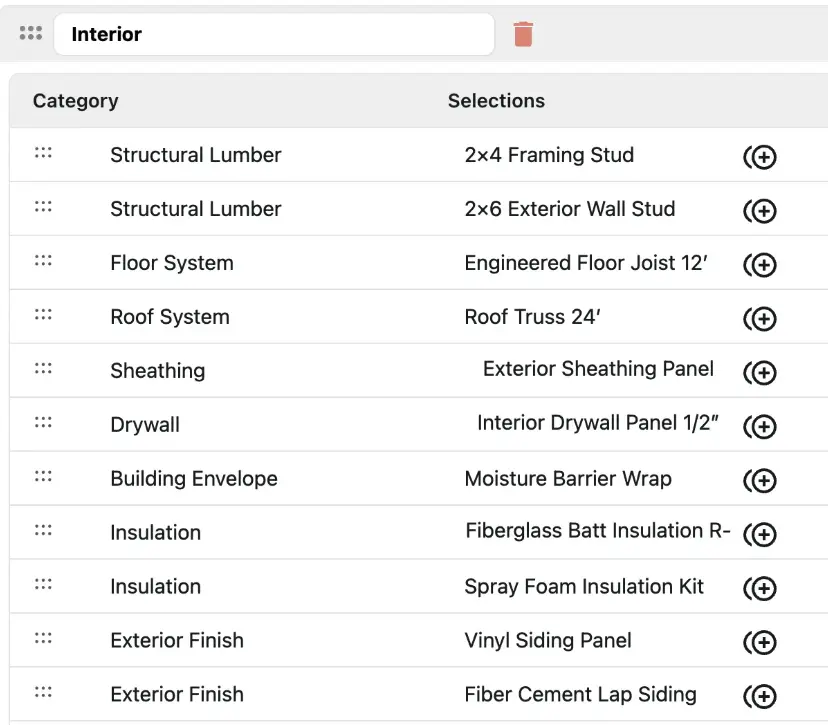Select the 2x6 Exterior Wall Stud entry

570,209
